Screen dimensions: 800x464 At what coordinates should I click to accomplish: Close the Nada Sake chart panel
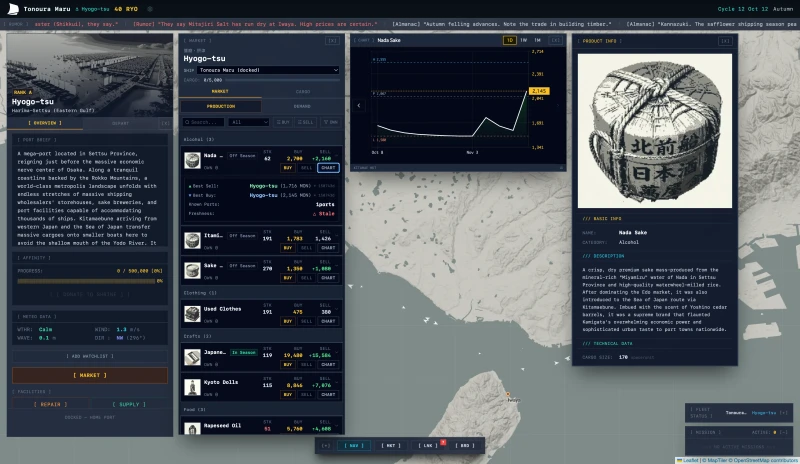pyautogui.click(x=556, y=40)
